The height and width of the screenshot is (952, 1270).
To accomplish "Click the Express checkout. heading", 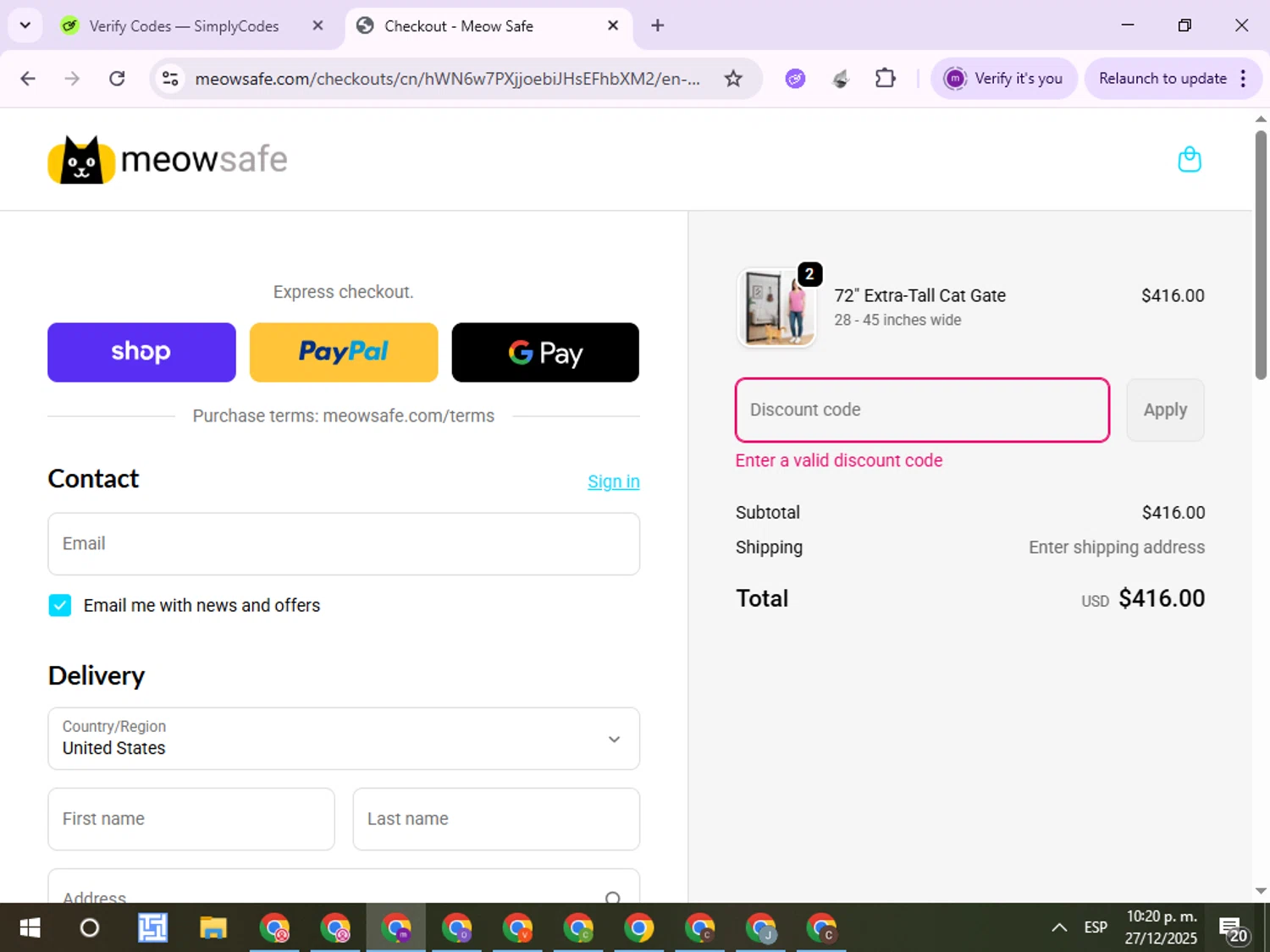I will [344, 292].
